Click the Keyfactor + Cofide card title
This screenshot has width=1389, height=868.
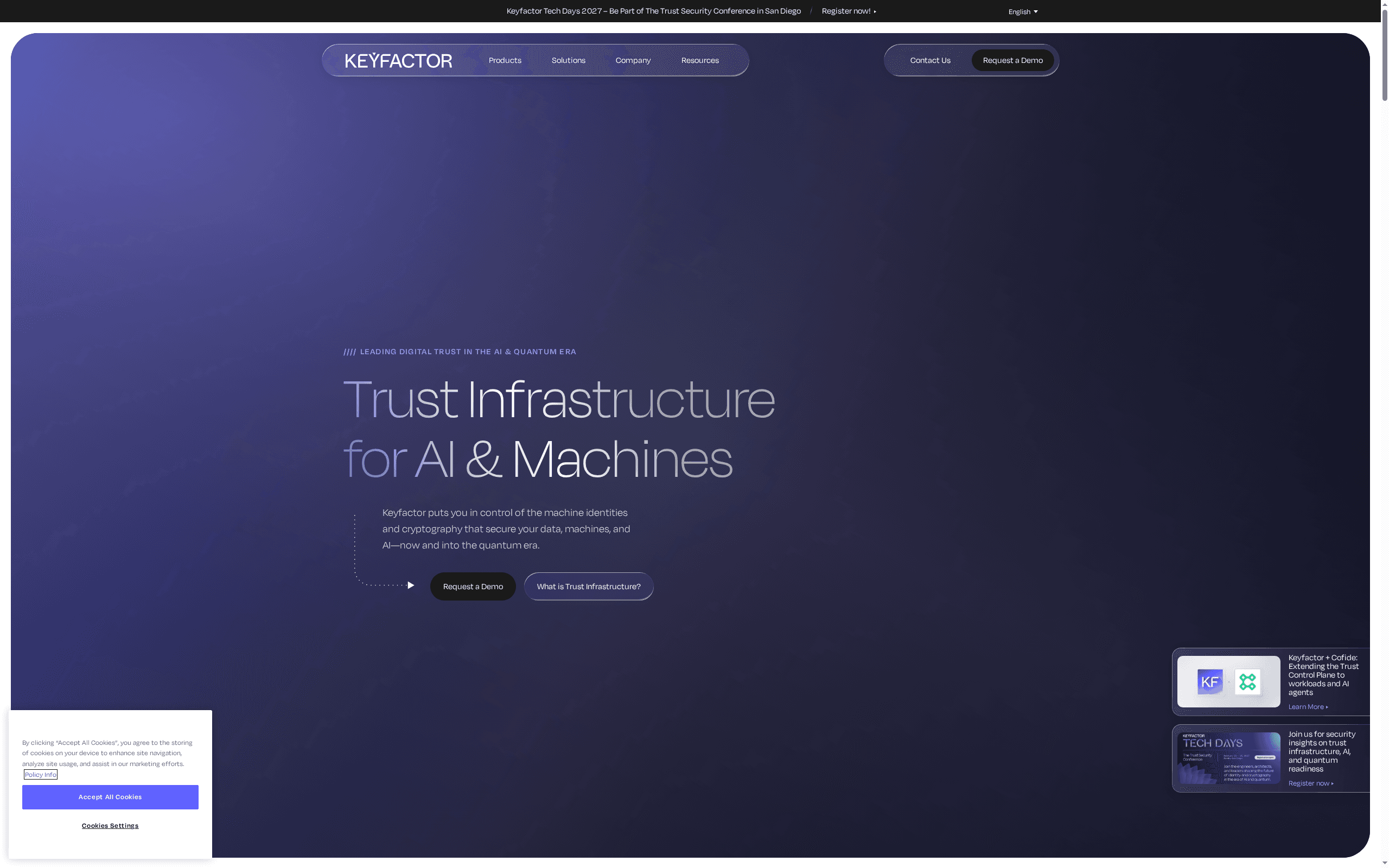1323,674
